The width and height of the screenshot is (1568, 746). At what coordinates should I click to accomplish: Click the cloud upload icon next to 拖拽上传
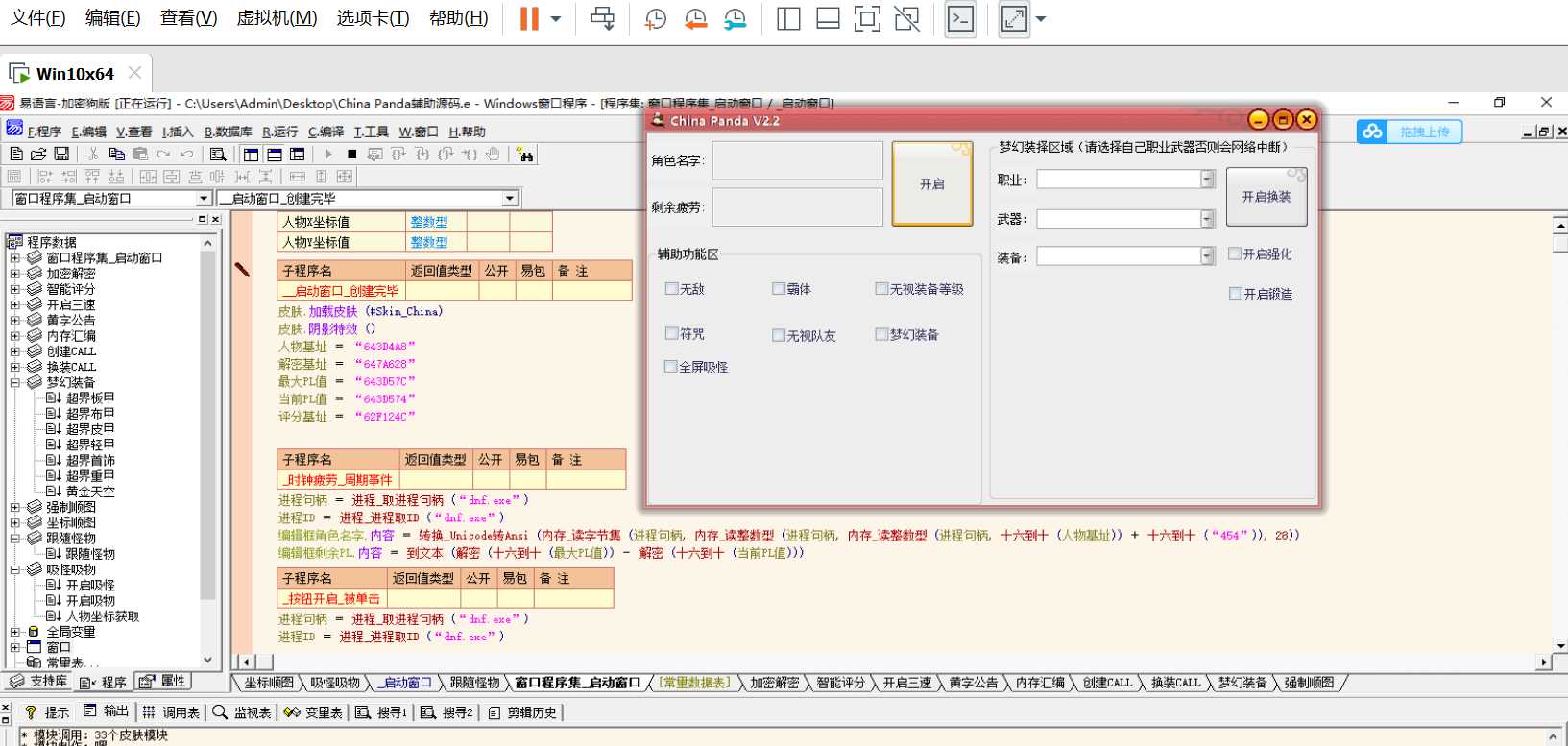pyautogui.click(x=1373, y=132)
